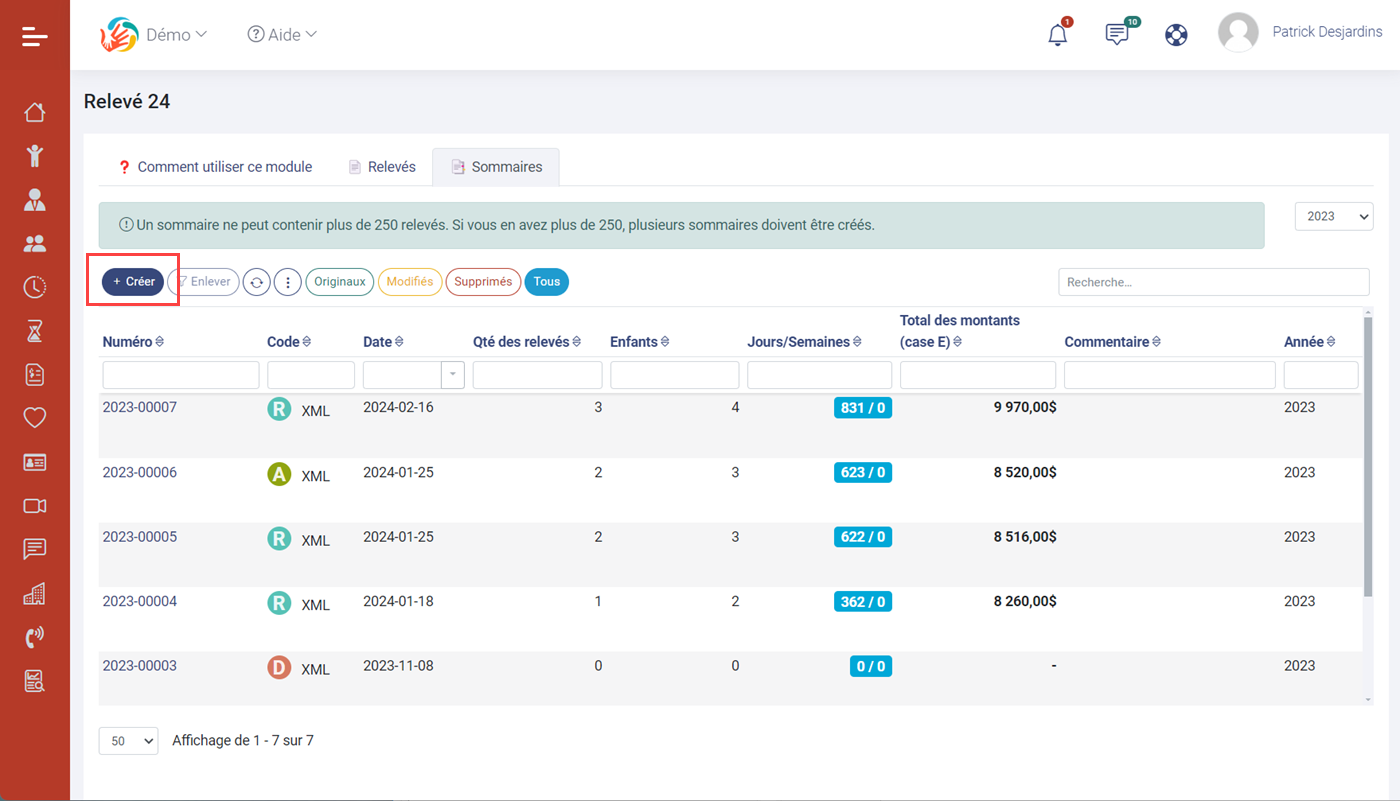Click the user avatar picture
This screenshot has height=801, width=1400.
point(1238,32)
